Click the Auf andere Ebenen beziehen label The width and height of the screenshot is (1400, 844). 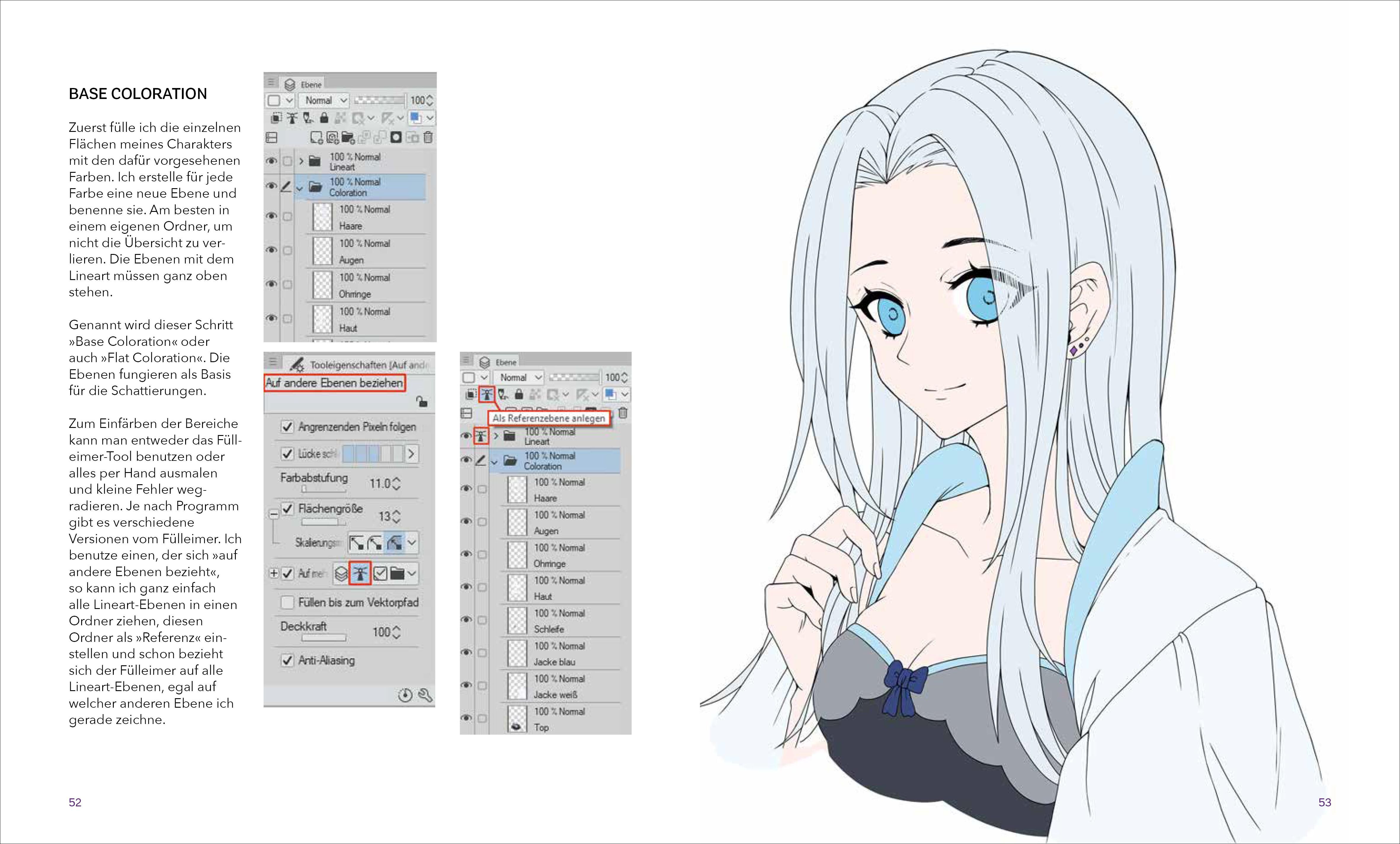[x=335, y=383]
